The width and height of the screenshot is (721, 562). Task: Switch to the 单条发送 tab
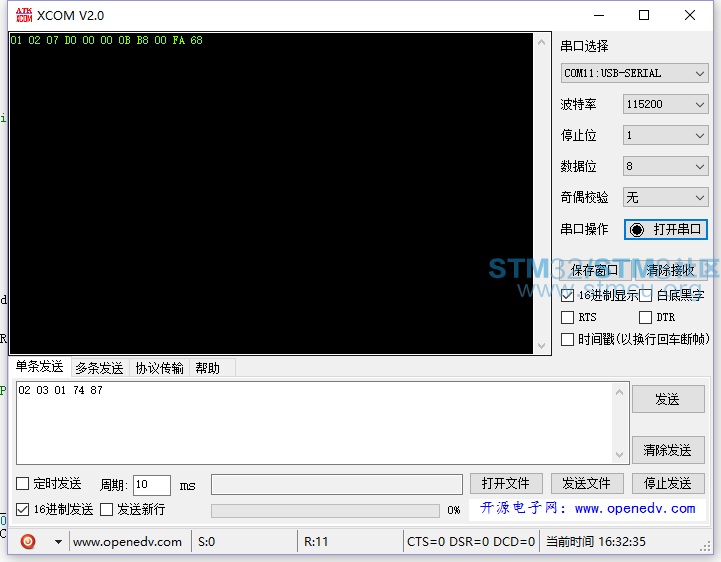40,367
